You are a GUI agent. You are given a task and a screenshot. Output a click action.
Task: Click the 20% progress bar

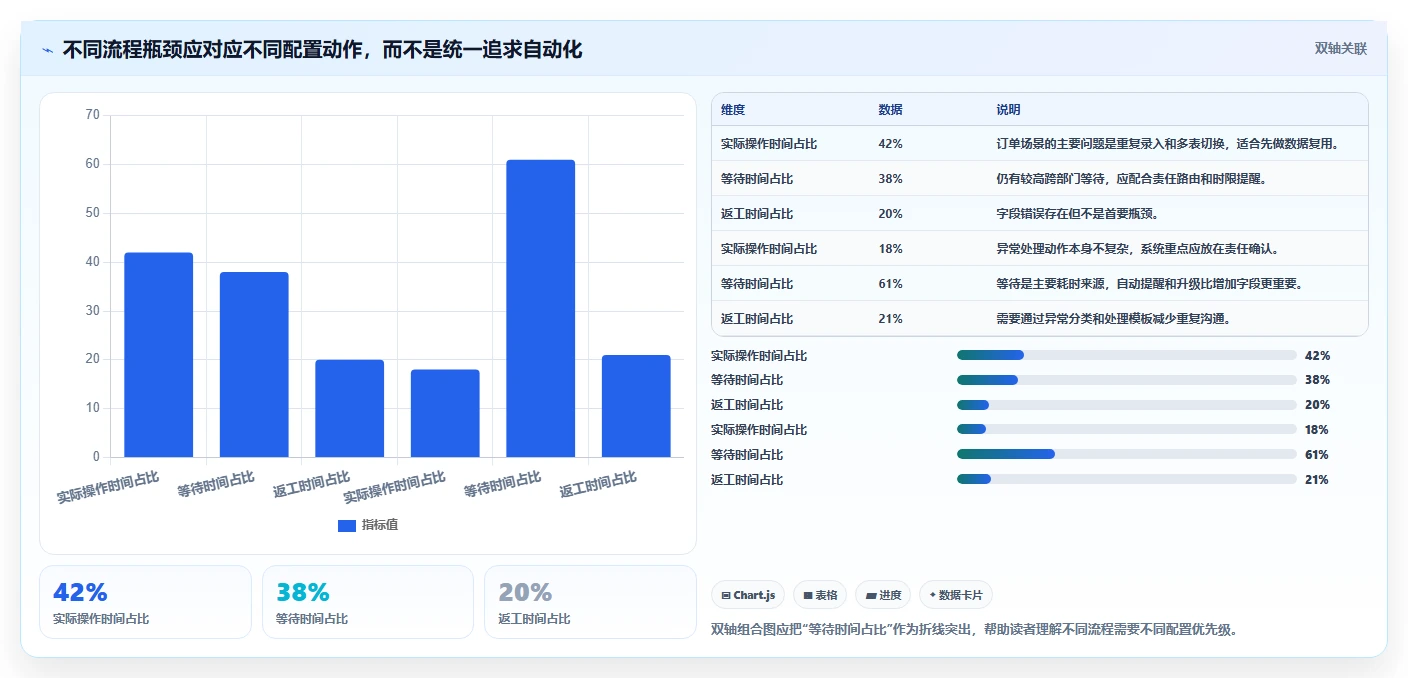(x=1126, y=405)
